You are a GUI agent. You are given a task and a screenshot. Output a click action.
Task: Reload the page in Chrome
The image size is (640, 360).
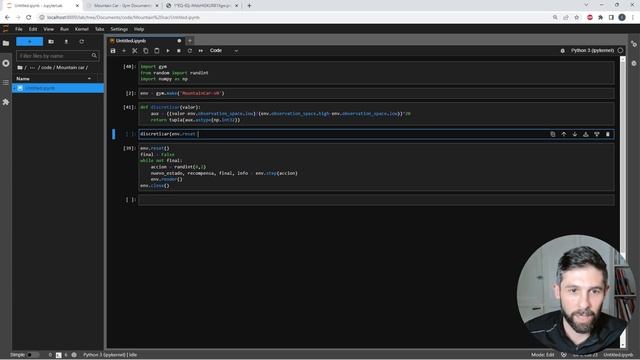point(29,18)
